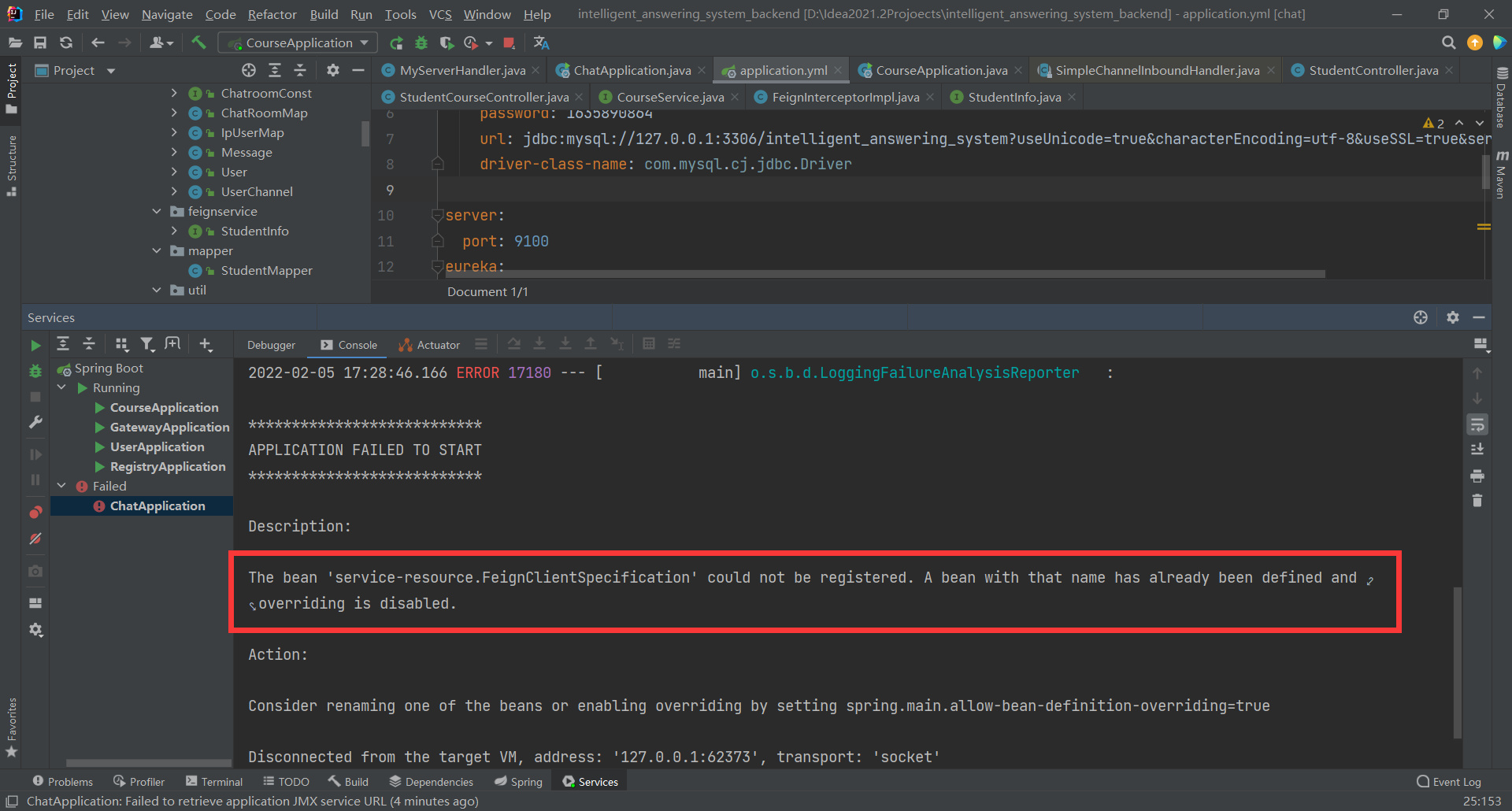Screen dimensions: 1512x811
Task: Open the Refactor menu
Action: (272, 14)
